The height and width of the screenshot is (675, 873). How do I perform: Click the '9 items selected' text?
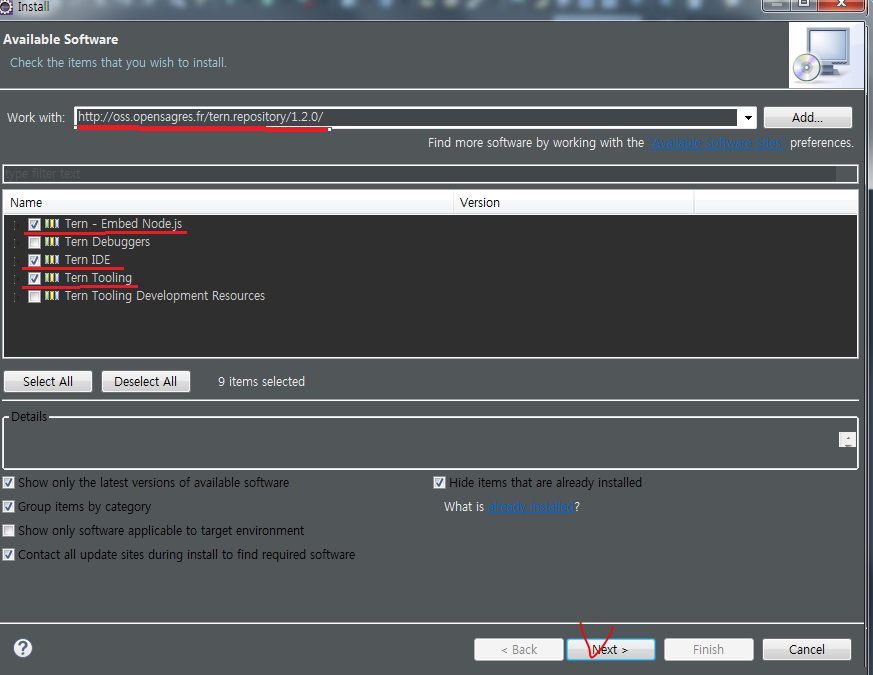pos(261,381)
